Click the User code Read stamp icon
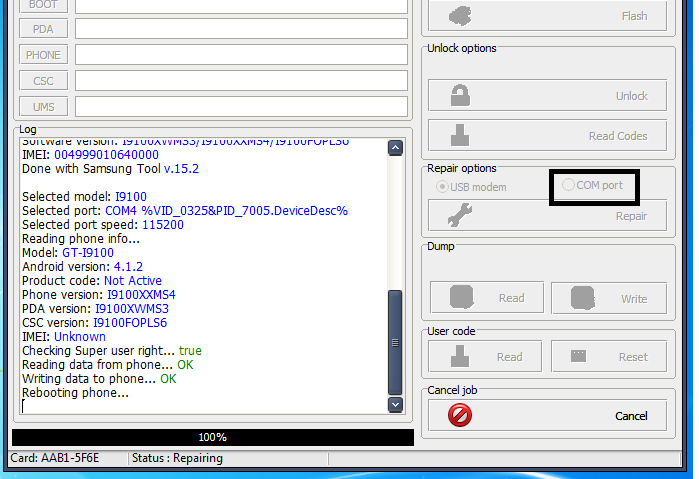Screen dimensions: 699x479 pyautogui.click(x=460, y=356)
